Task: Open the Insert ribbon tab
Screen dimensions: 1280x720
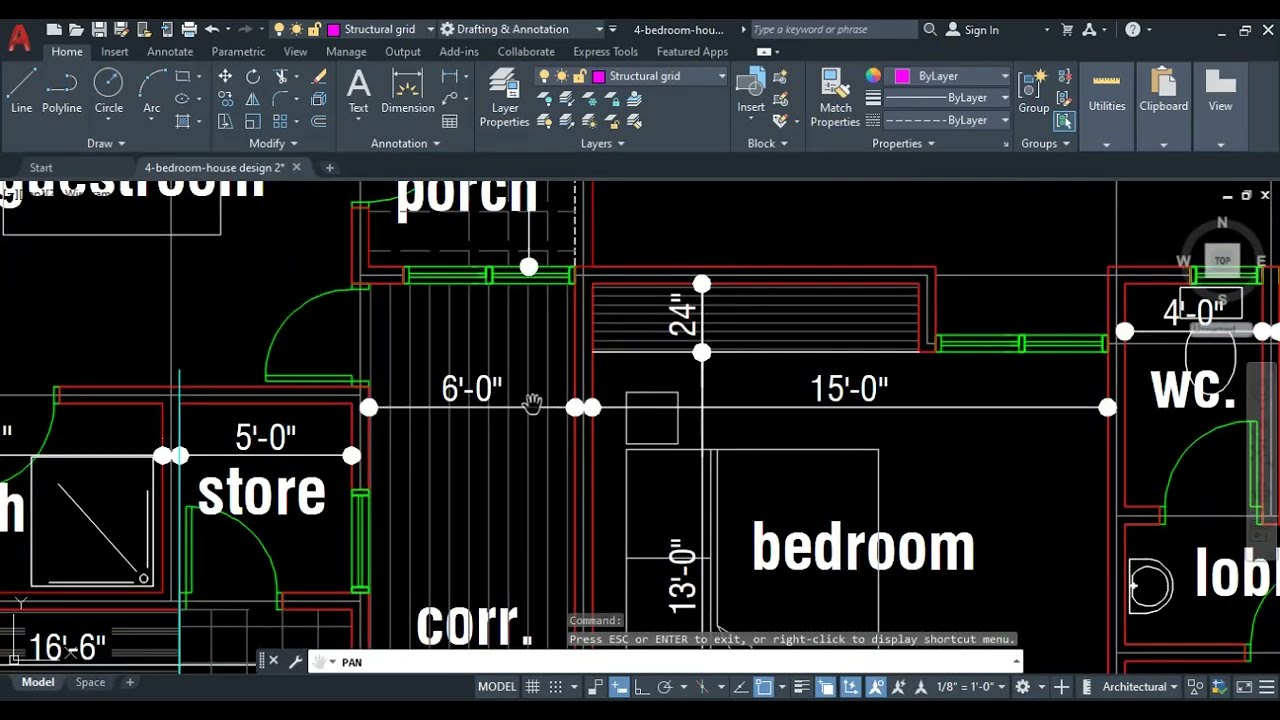Action: pos(114,52)
